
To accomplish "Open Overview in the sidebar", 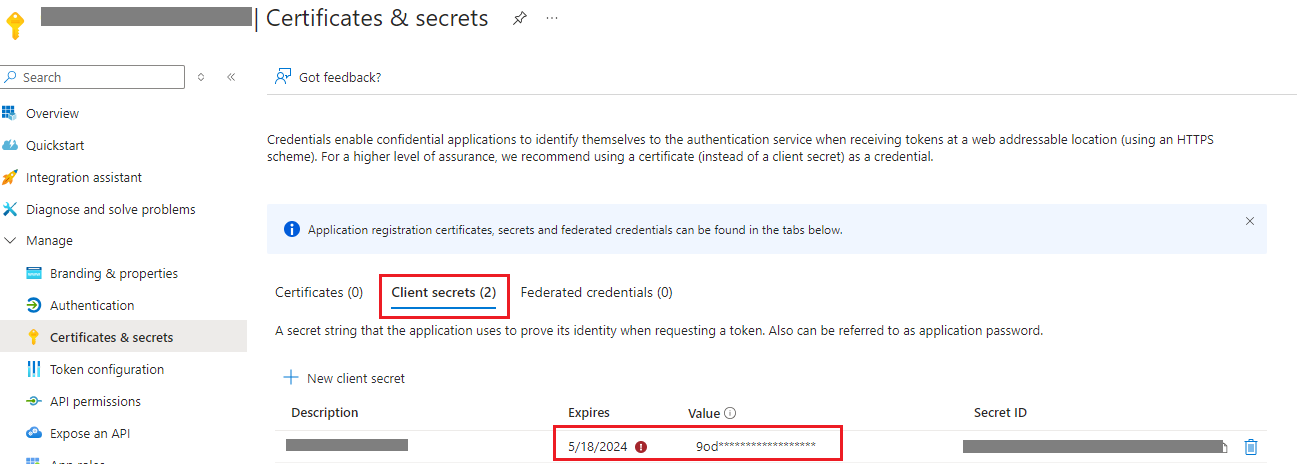I will (x=52, y=113).
